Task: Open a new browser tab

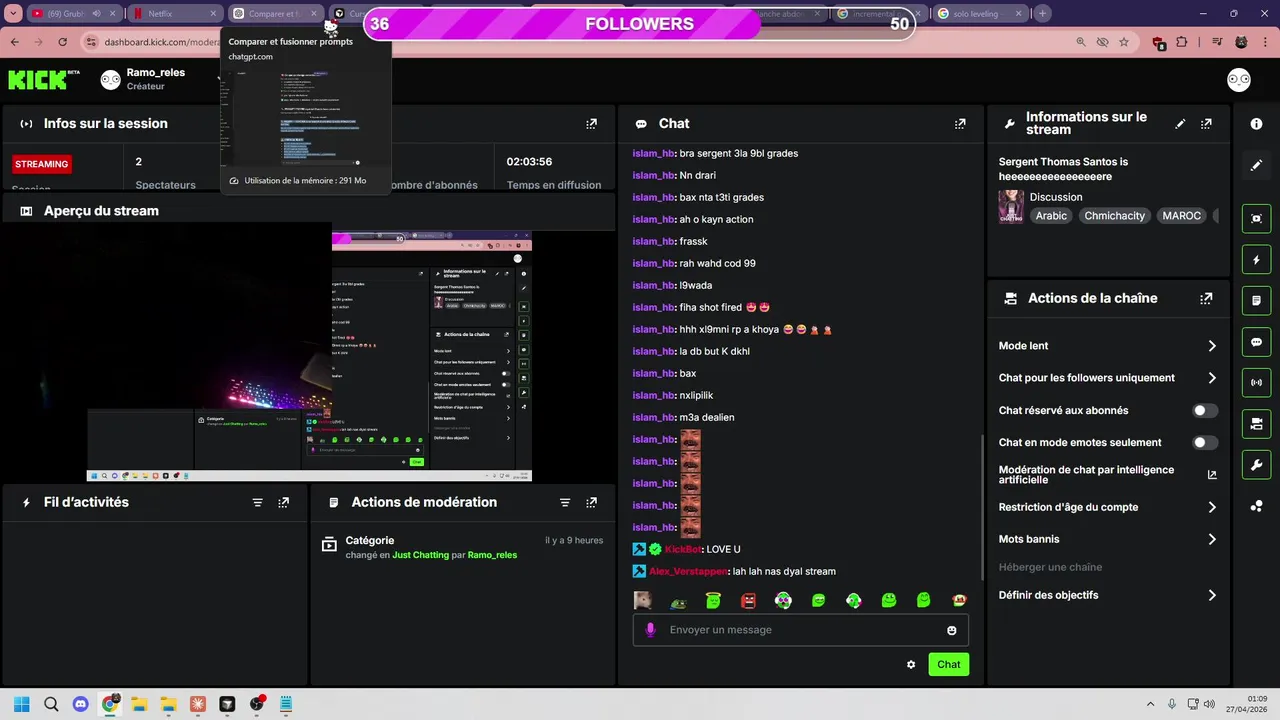Action: pyautogui.click(x=1043, y=14)
